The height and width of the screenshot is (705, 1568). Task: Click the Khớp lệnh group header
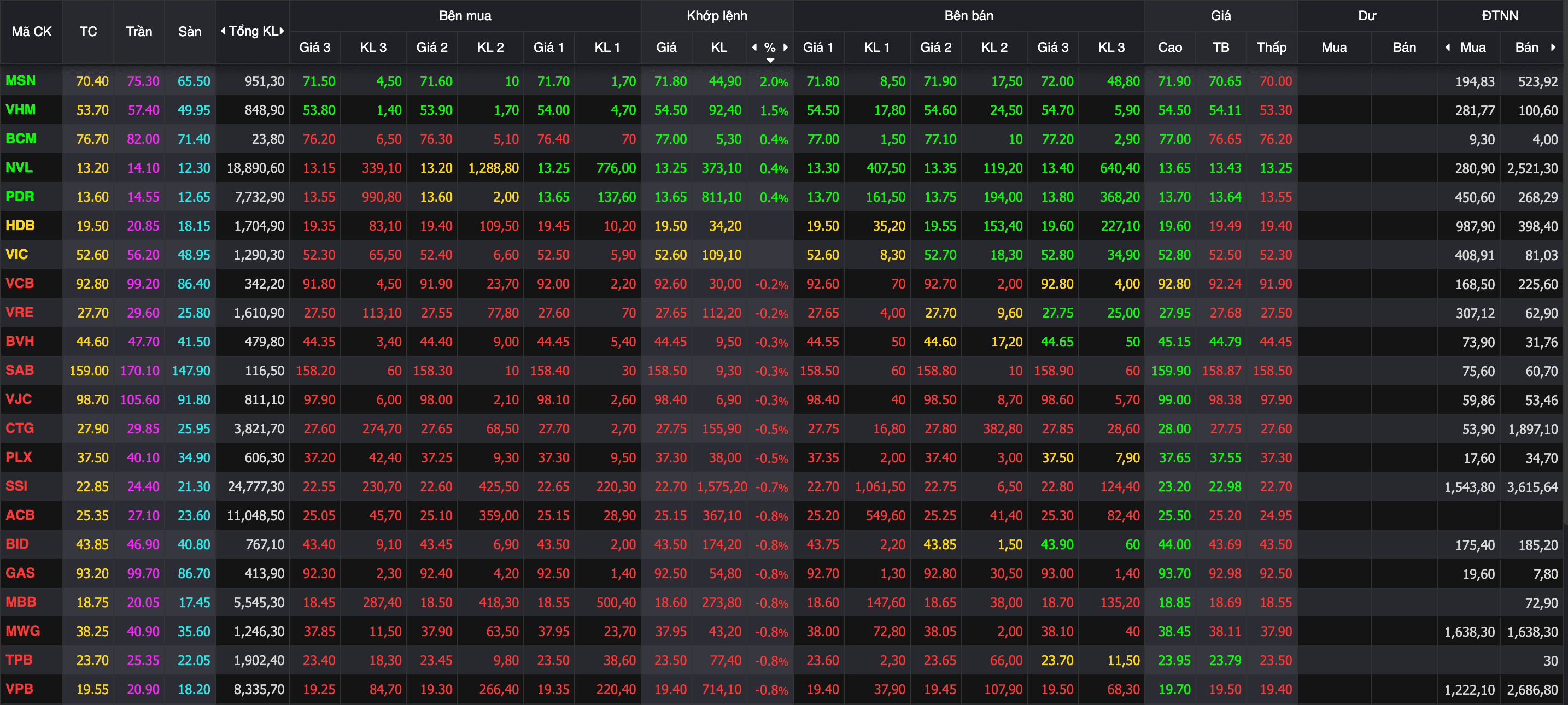(x=717, y=16)
